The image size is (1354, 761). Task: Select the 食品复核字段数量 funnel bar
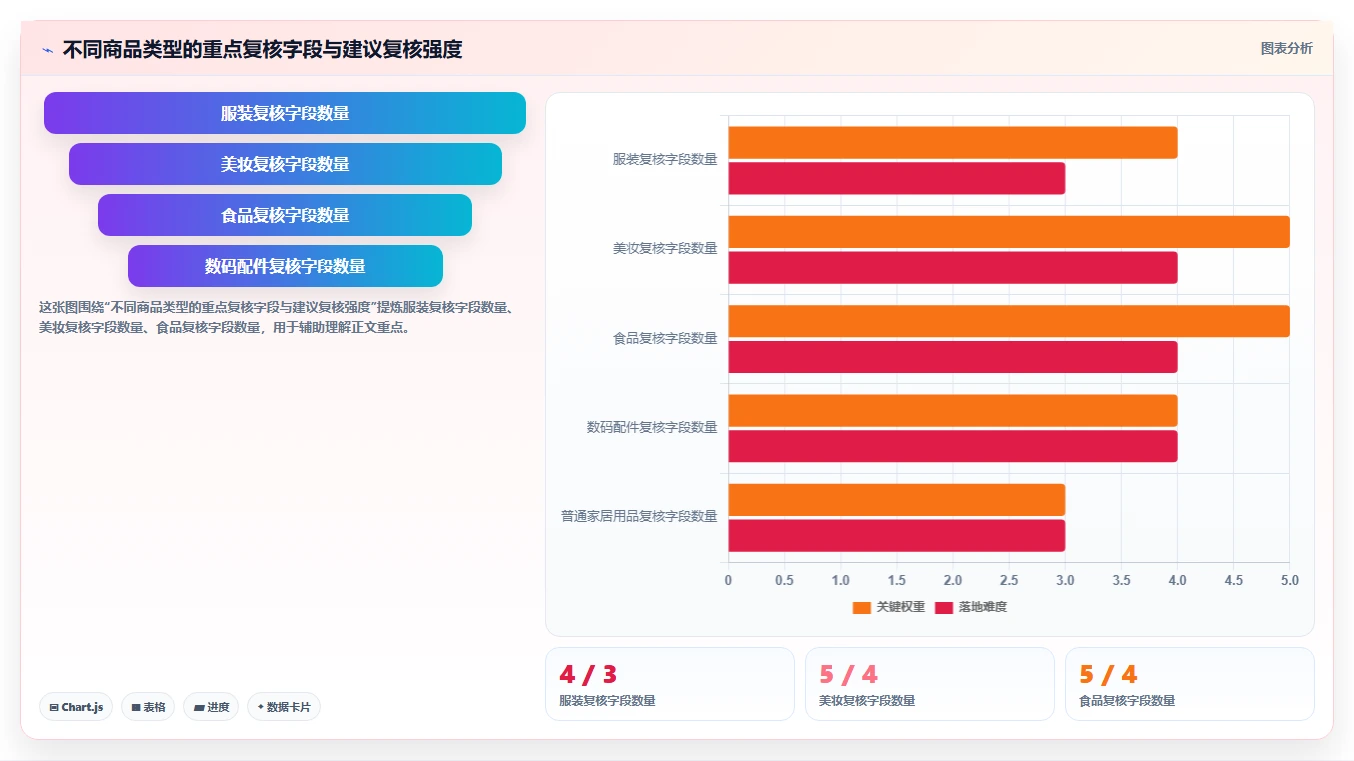[285, 215]
